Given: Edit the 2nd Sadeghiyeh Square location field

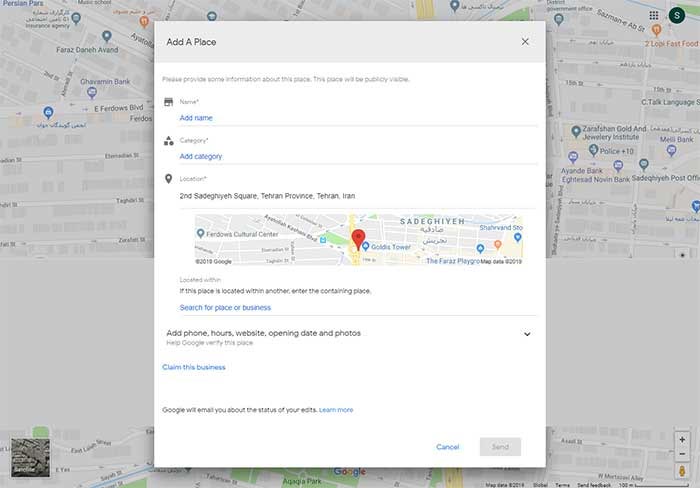Looking at the screenshot, I should [x=358, y=196].
